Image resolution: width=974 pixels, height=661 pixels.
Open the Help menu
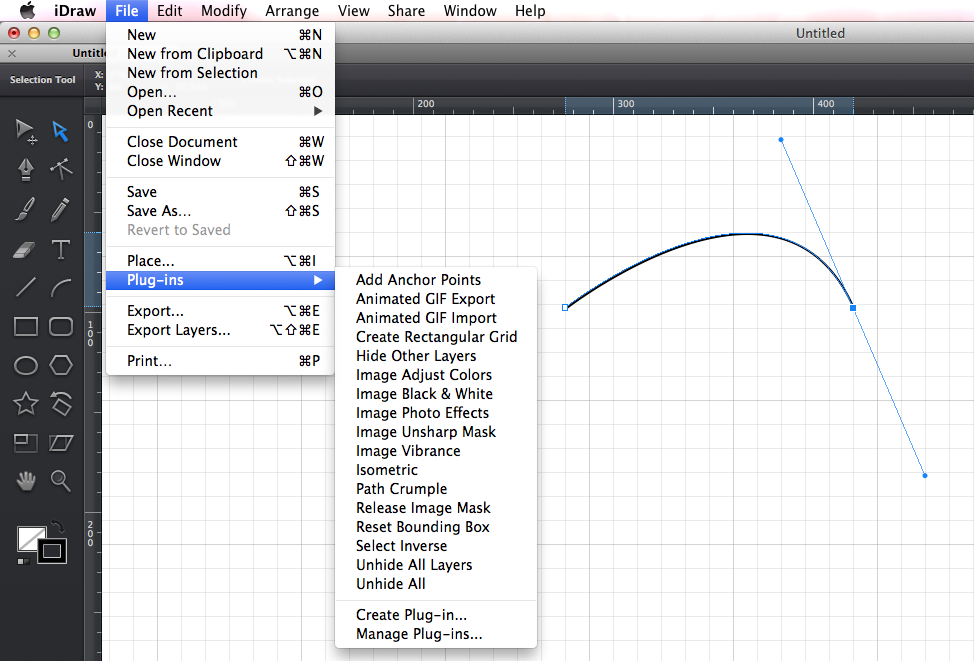530,11
